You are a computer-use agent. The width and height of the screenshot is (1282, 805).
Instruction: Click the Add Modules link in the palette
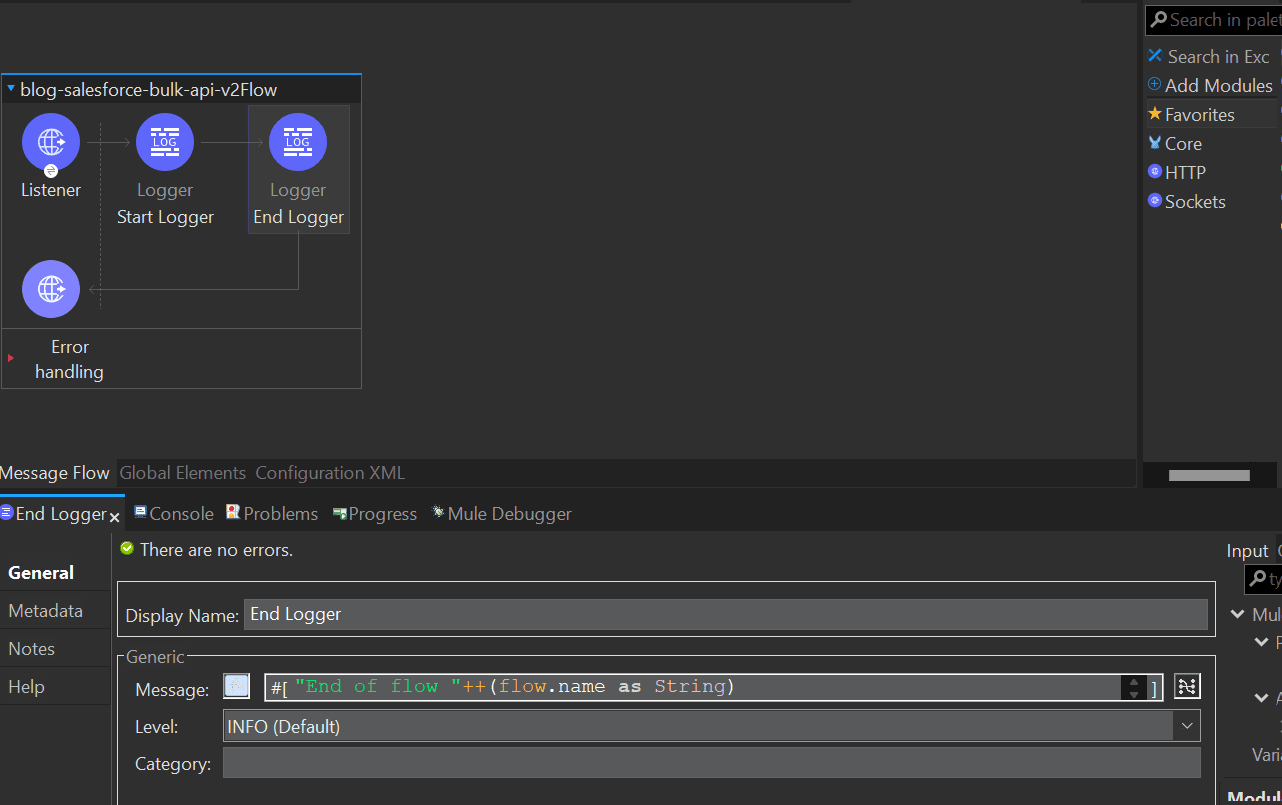click(1219, 85)
